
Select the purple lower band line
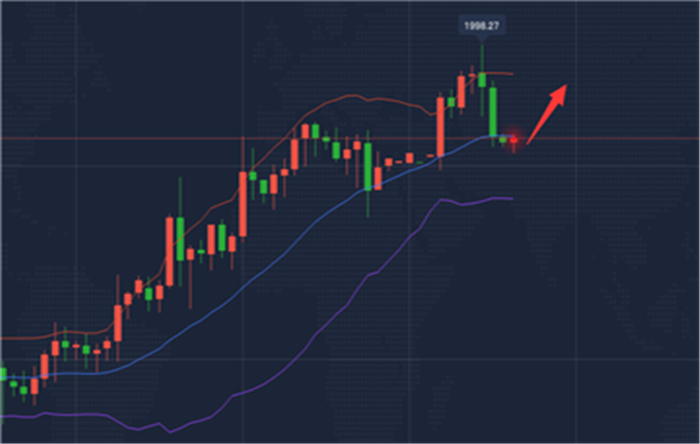pyautogui.click(x=330, y=318)
